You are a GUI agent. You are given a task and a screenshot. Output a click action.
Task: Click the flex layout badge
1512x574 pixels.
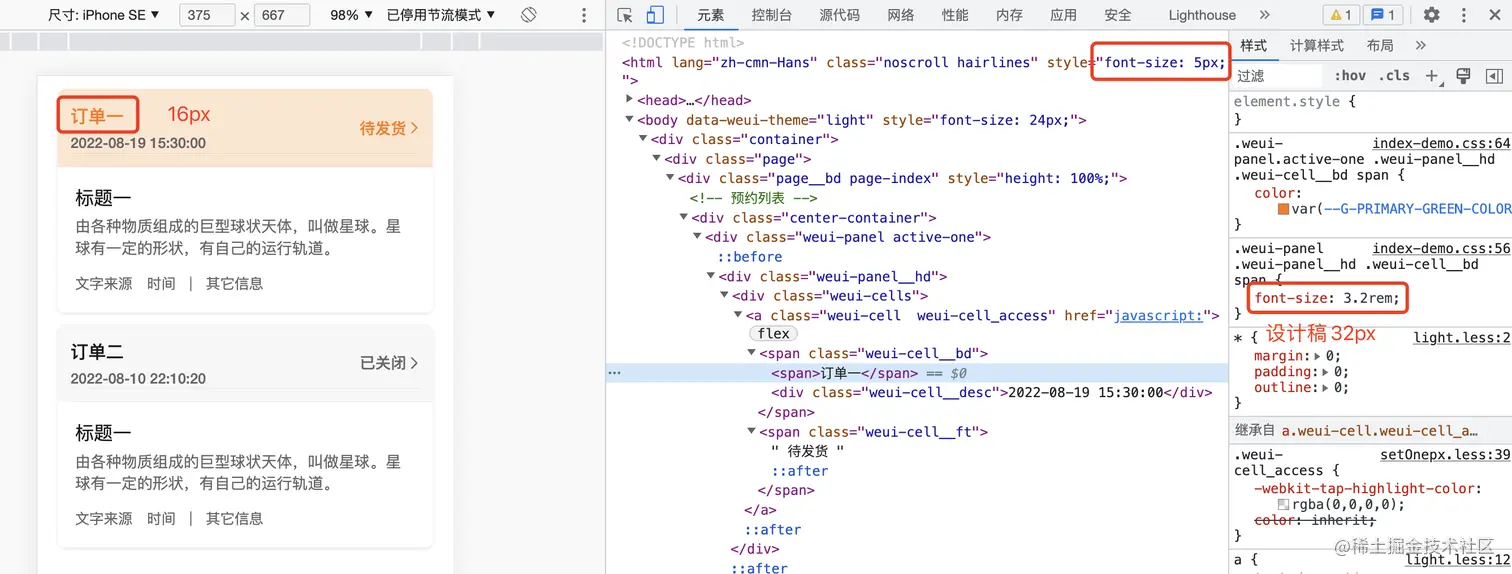click(774, 334)
